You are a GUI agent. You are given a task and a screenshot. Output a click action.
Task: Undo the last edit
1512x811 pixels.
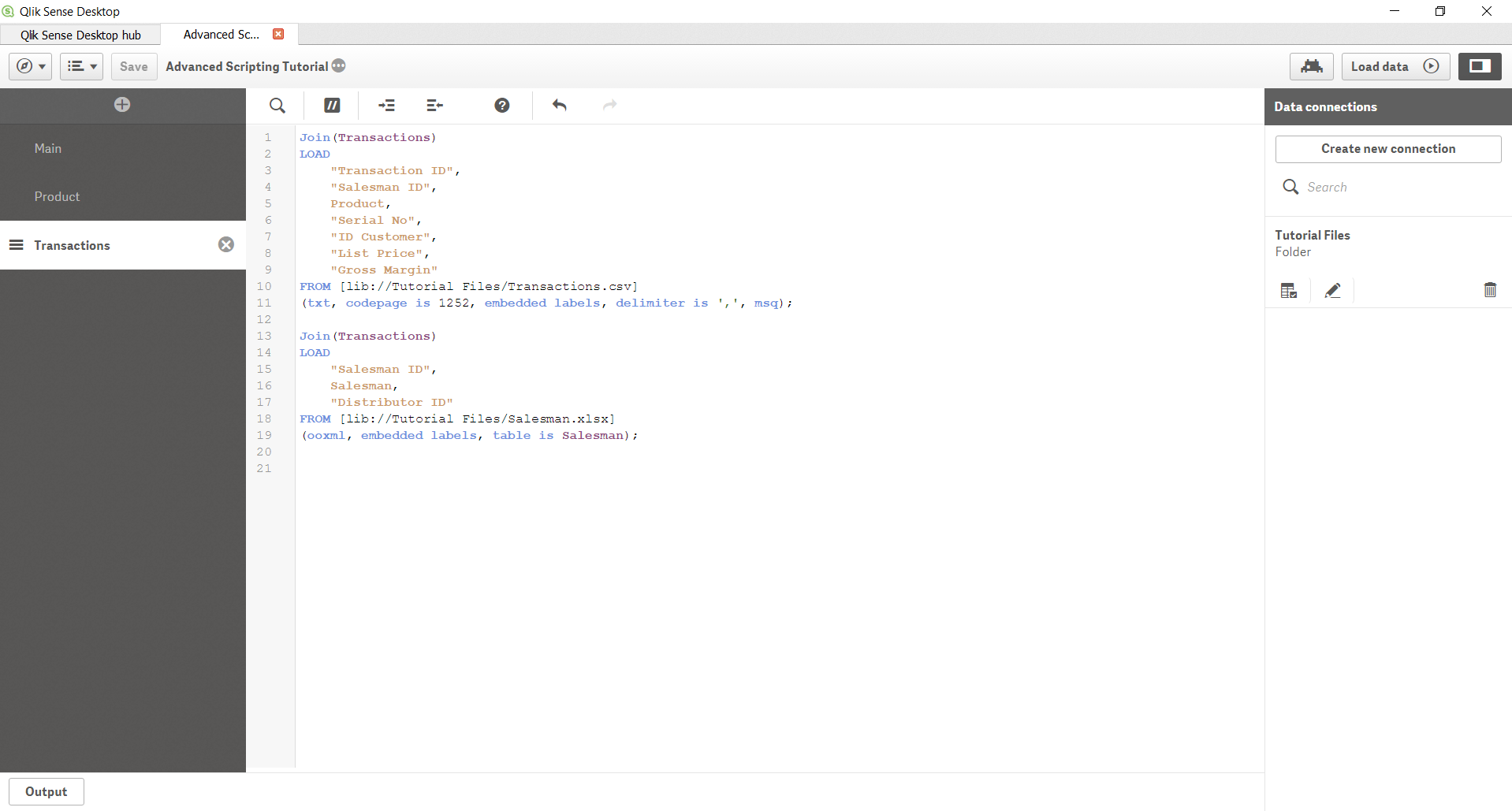tap(560, 105)
